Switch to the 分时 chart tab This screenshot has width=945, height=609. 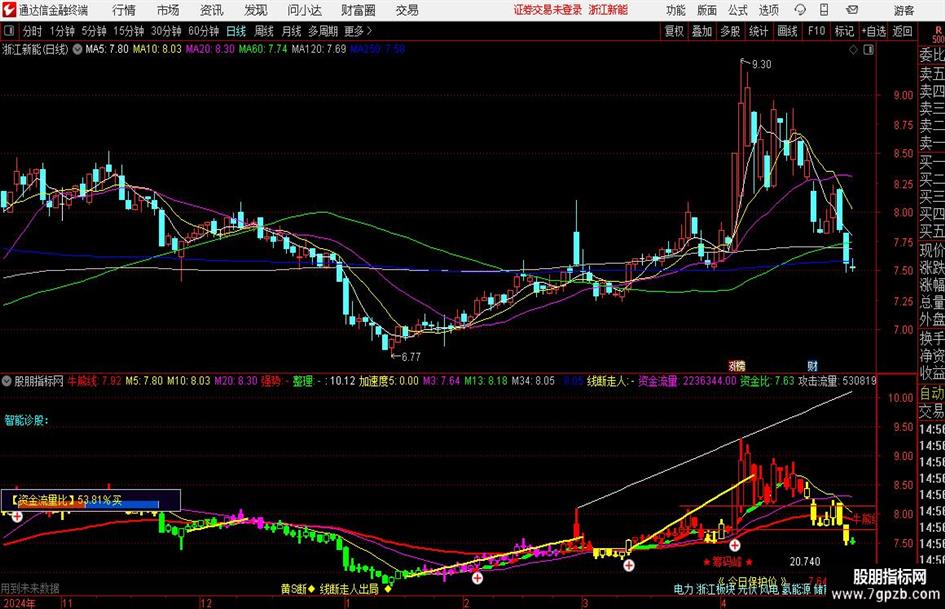33,31
